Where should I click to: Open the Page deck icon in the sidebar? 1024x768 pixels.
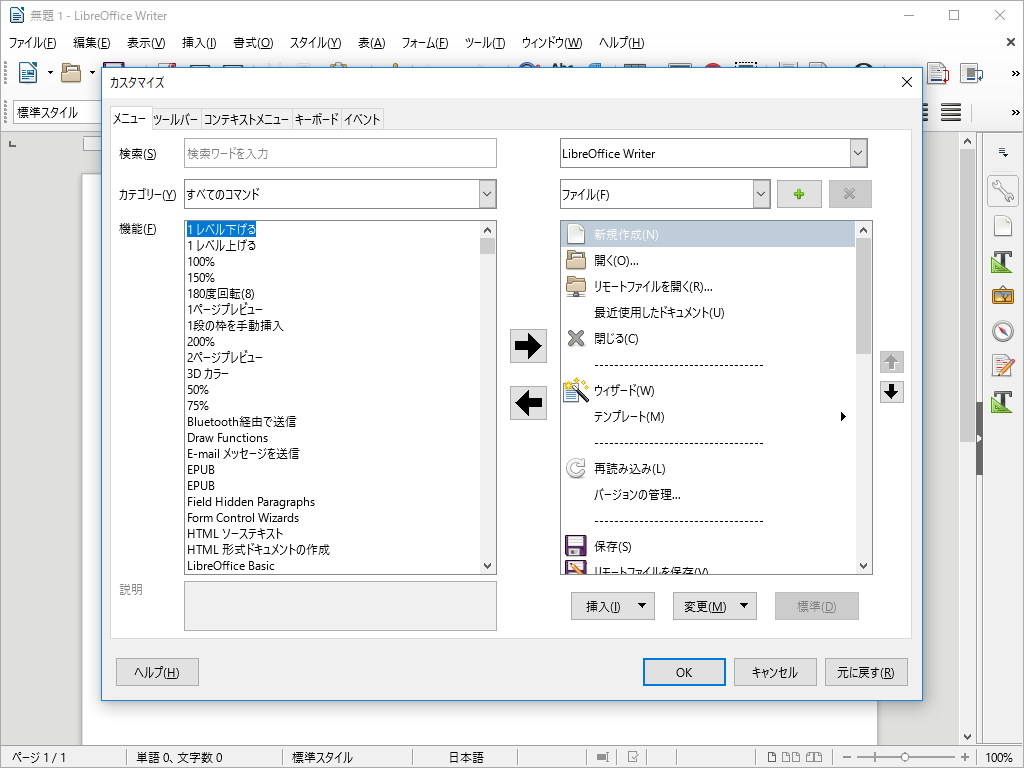[x=1002, y=226]
